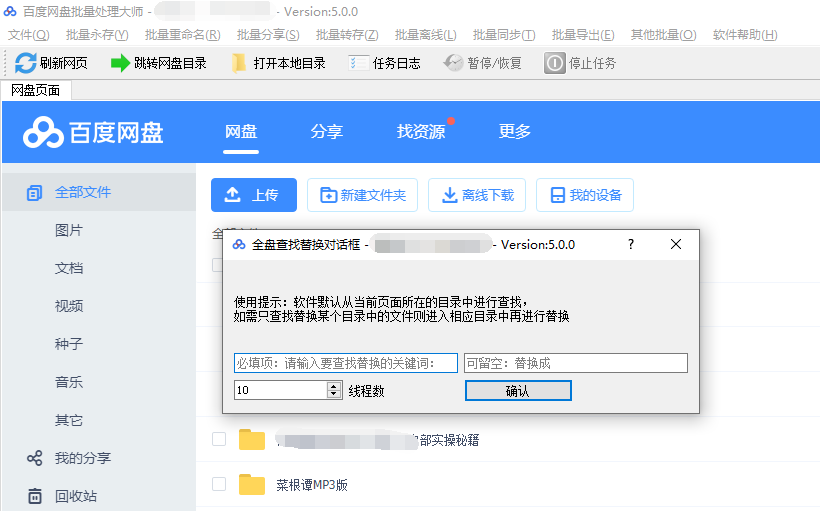Switch to the 网盘 navigation tab

[x=241, y=131]
